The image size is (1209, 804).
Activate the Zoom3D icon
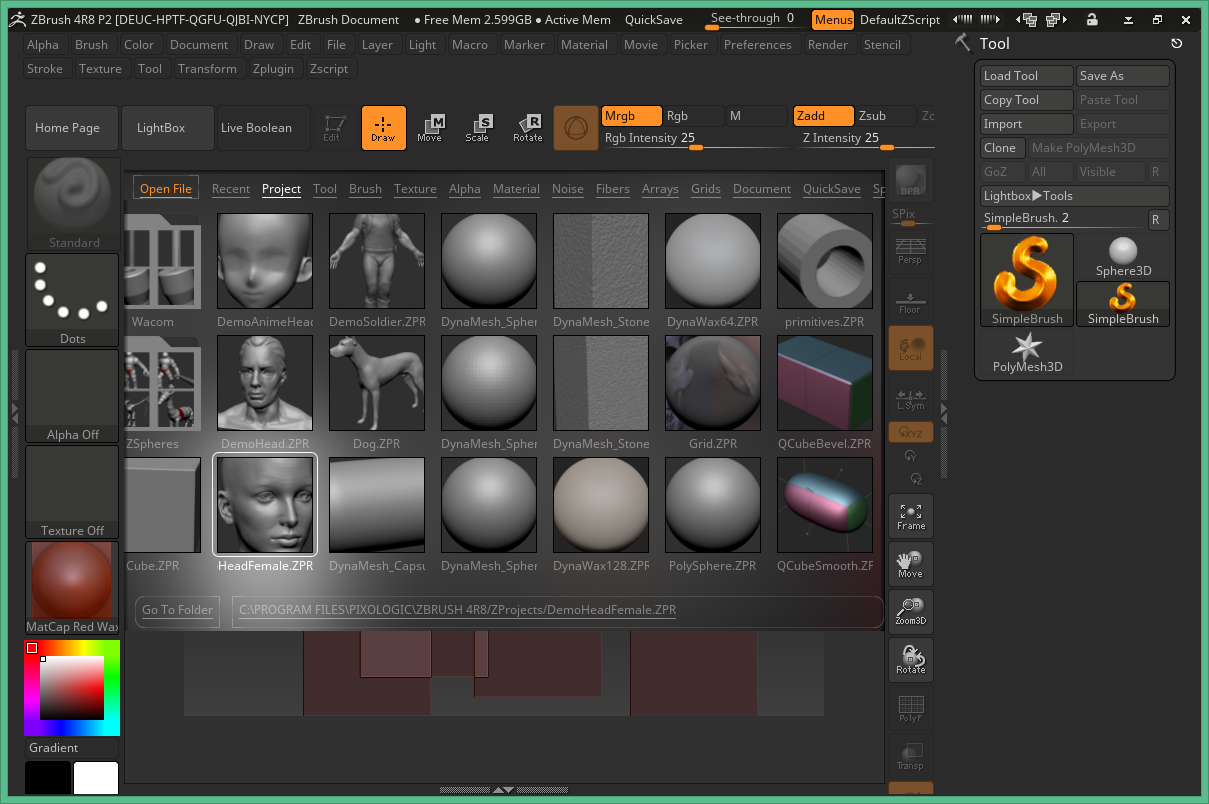pyautogui.click(x=910, y=611)
